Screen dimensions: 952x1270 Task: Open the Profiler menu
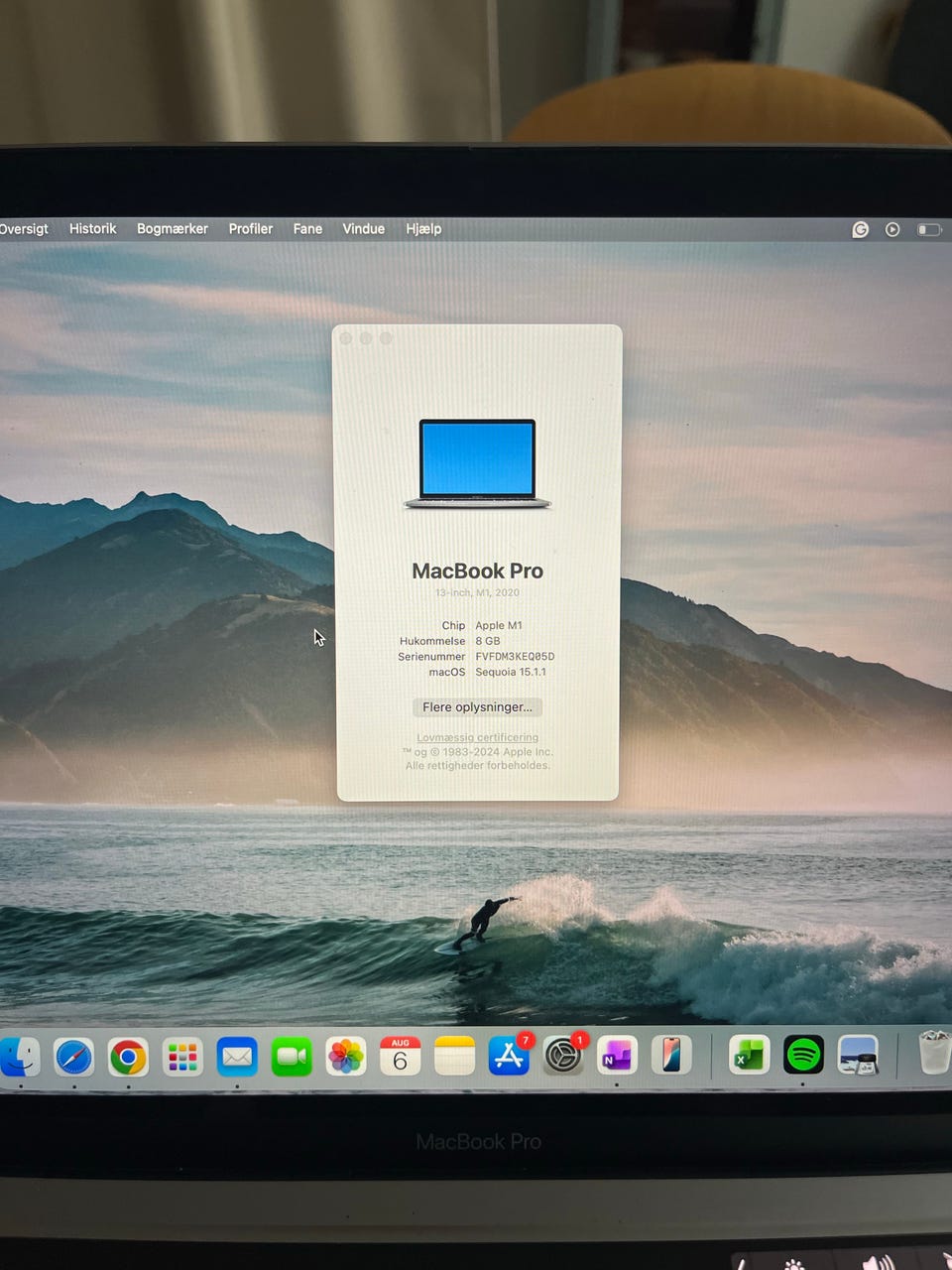251,229
